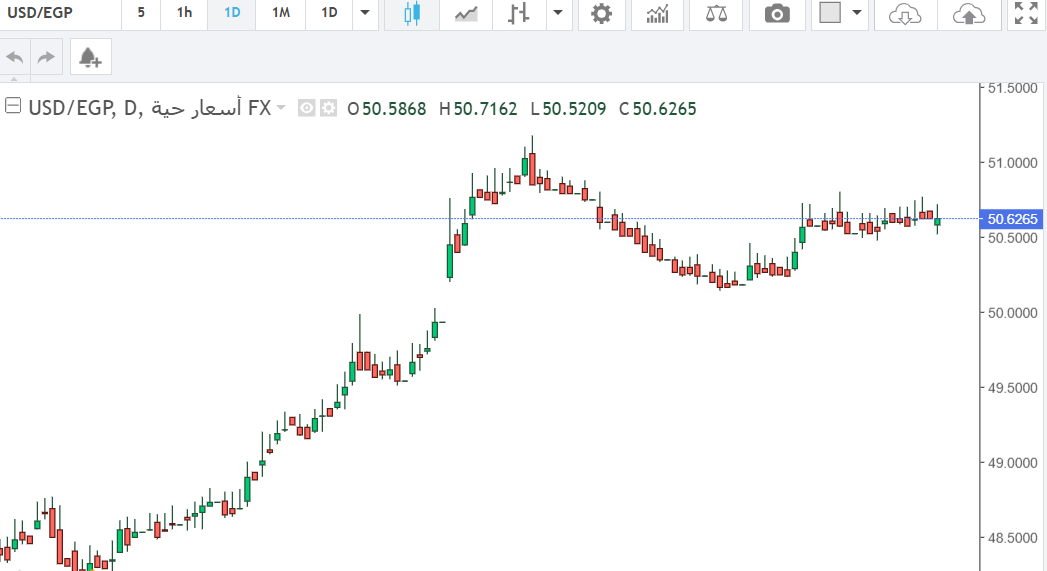Take a chart snapshot with camera icon
This screenshot has height=571, width=1047.
click(x=776, y=14)
